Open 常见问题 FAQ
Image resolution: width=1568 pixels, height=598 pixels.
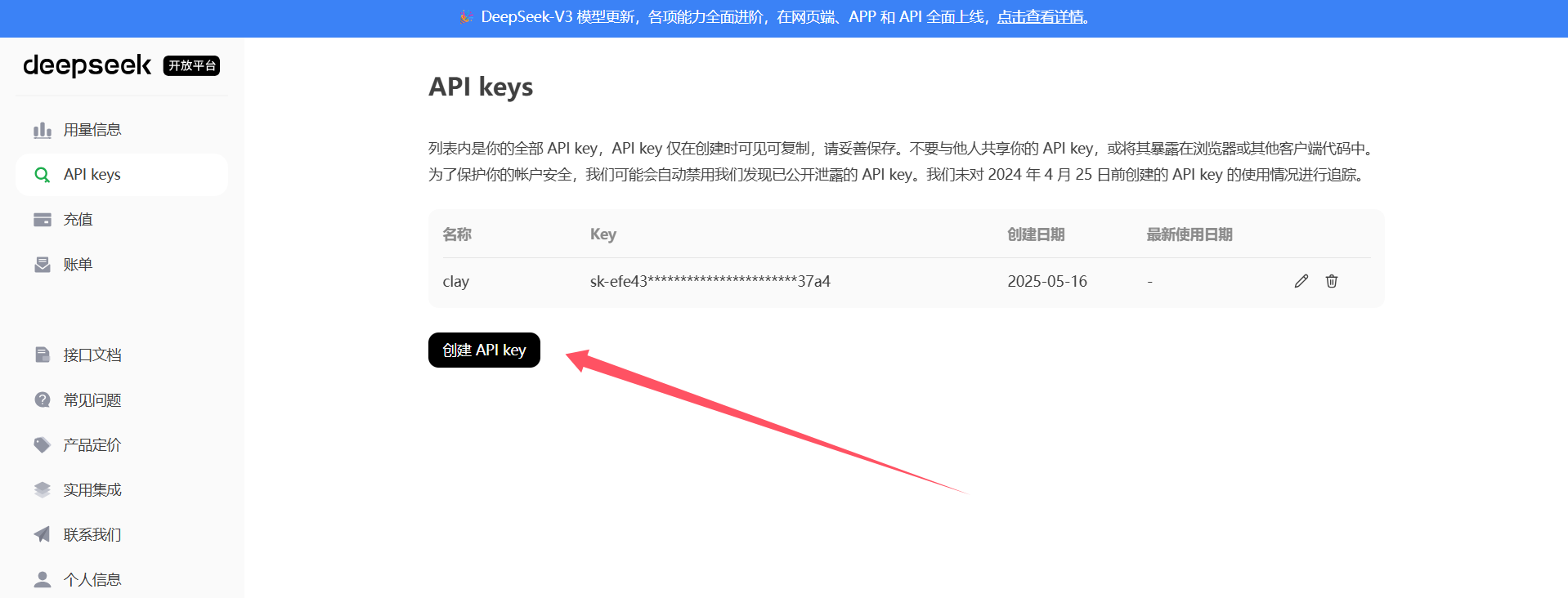[122, 399]
